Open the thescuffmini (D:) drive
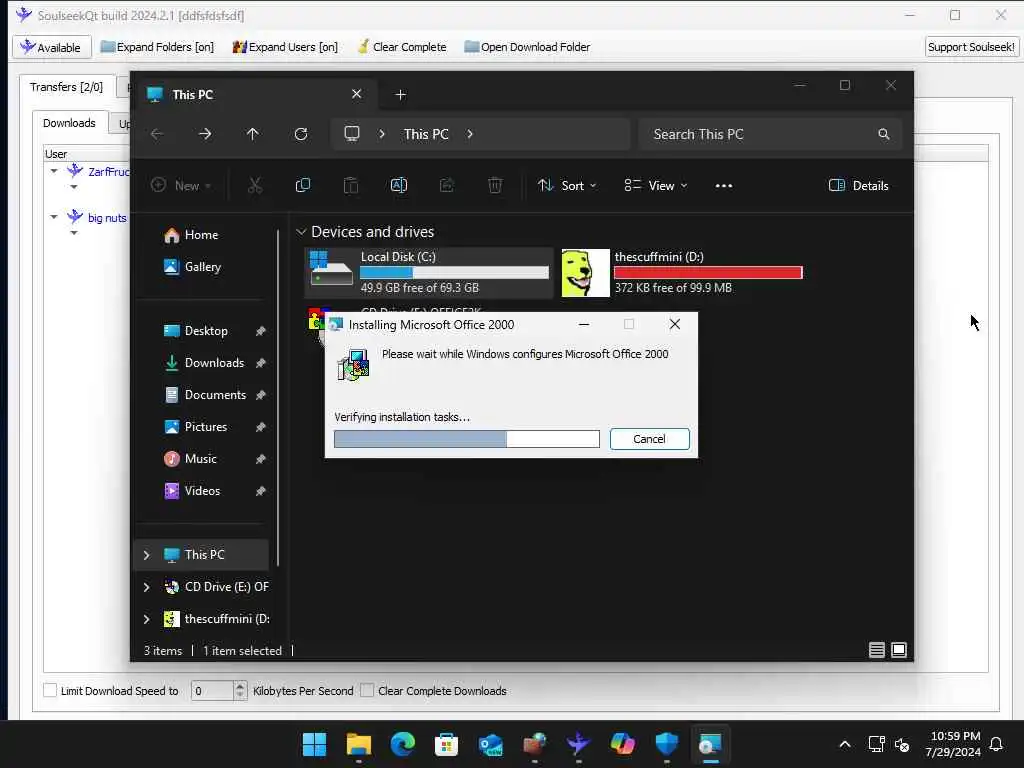This screenshot has height=768, width=1024. pos(682,272)
